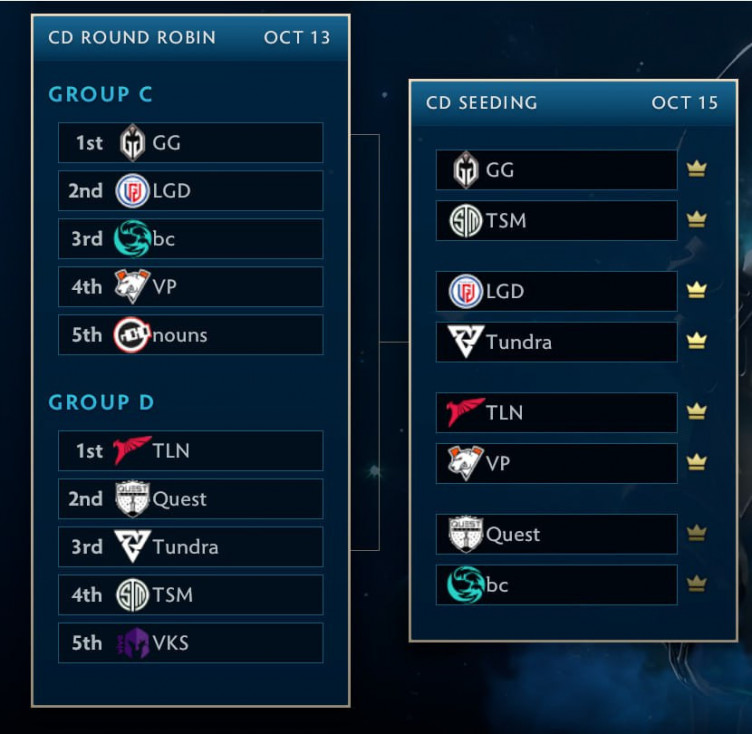The height and width of the screenshot is (734, 752).
Task: Click the LGD logo in Group C
Action: [x=133, y=191]
